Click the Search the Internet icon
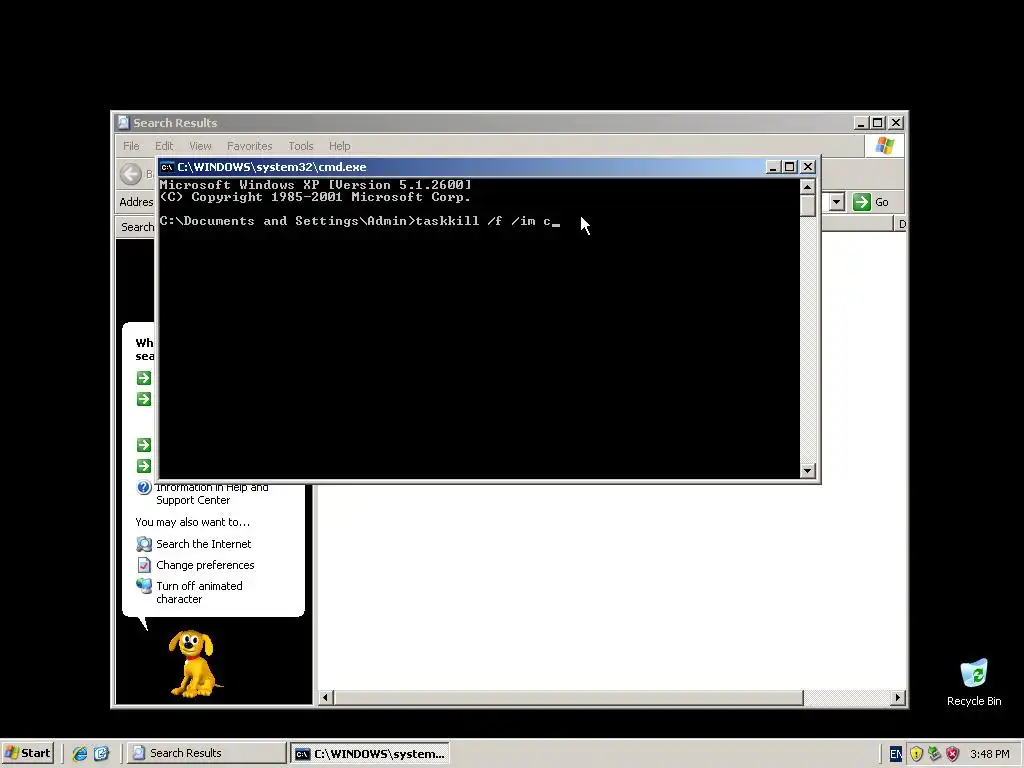Viewport: 1024px width, 768px height. (x=144, y=544)
